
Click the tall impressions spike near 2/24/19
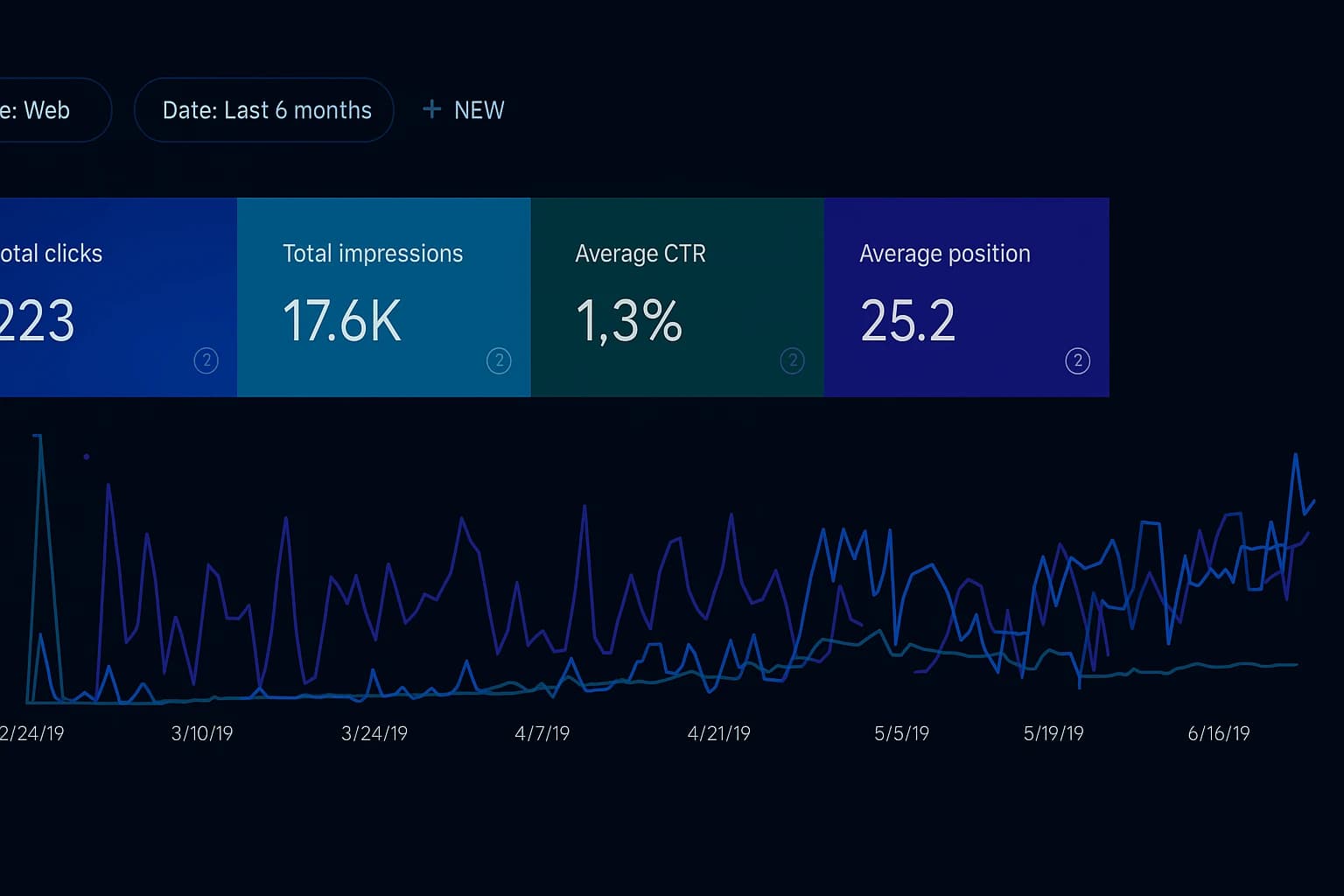[x=38, y=437]
